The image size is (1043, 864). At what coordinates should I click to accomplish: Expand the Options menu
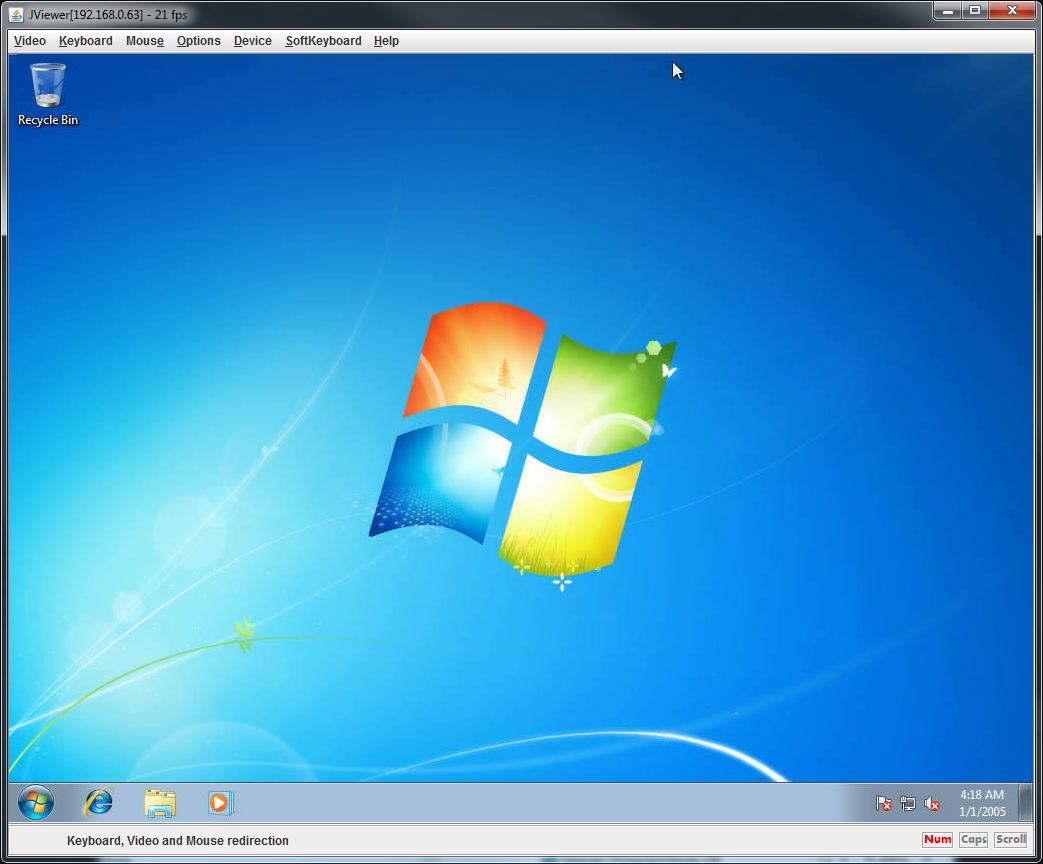[198, 41]
